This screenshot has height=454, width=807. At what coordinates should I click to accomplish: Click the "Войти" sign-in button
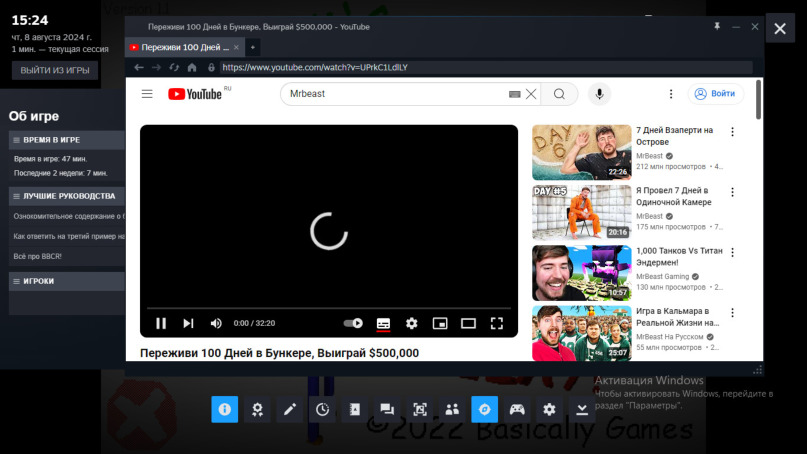pos(715,94)
